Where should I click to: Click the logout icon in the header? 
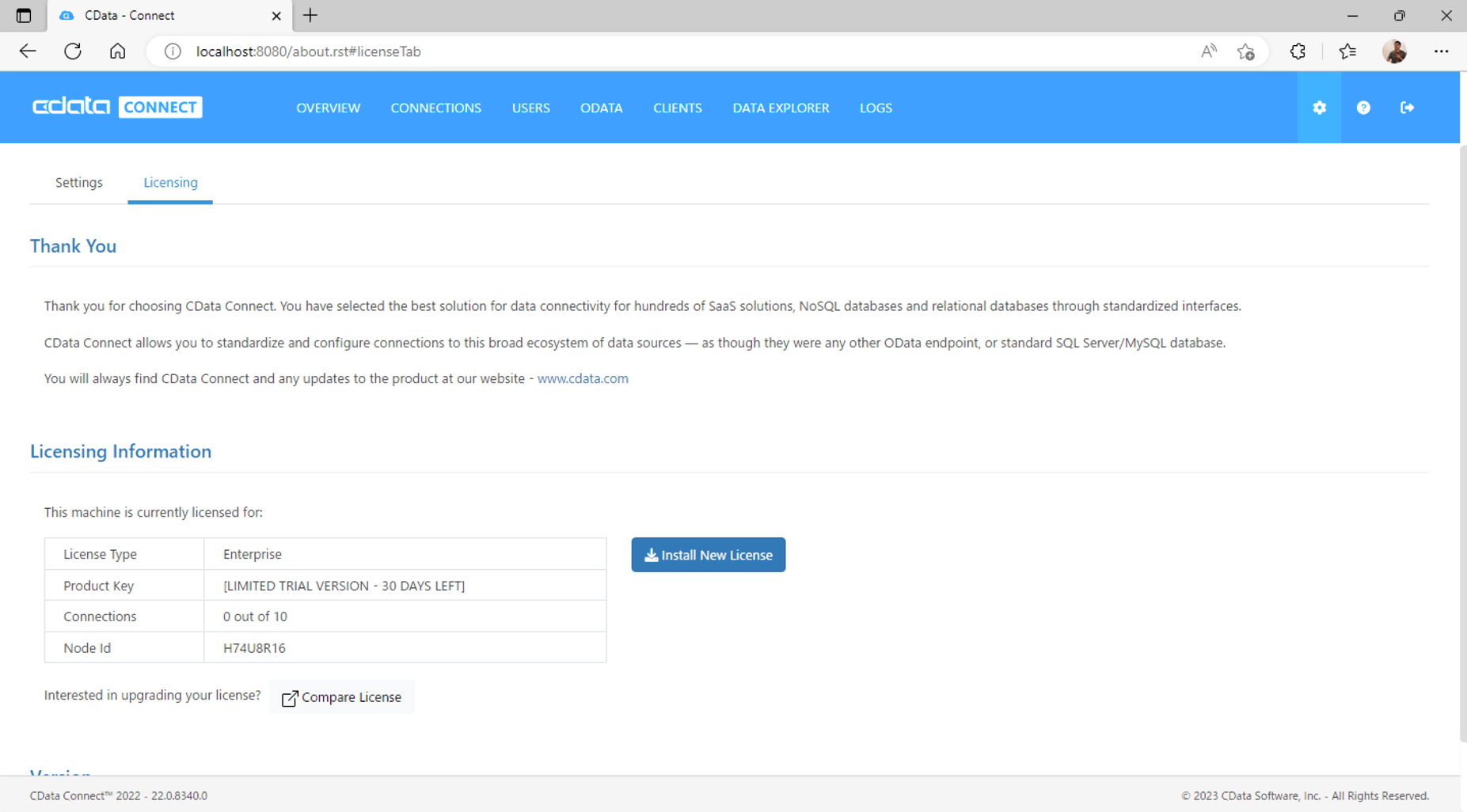(1407, 108)
